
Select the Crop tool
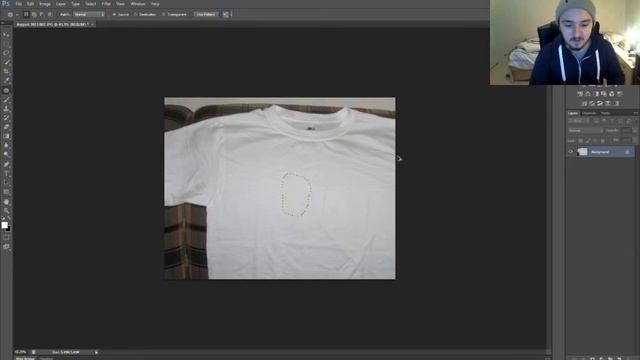point(6,71)
